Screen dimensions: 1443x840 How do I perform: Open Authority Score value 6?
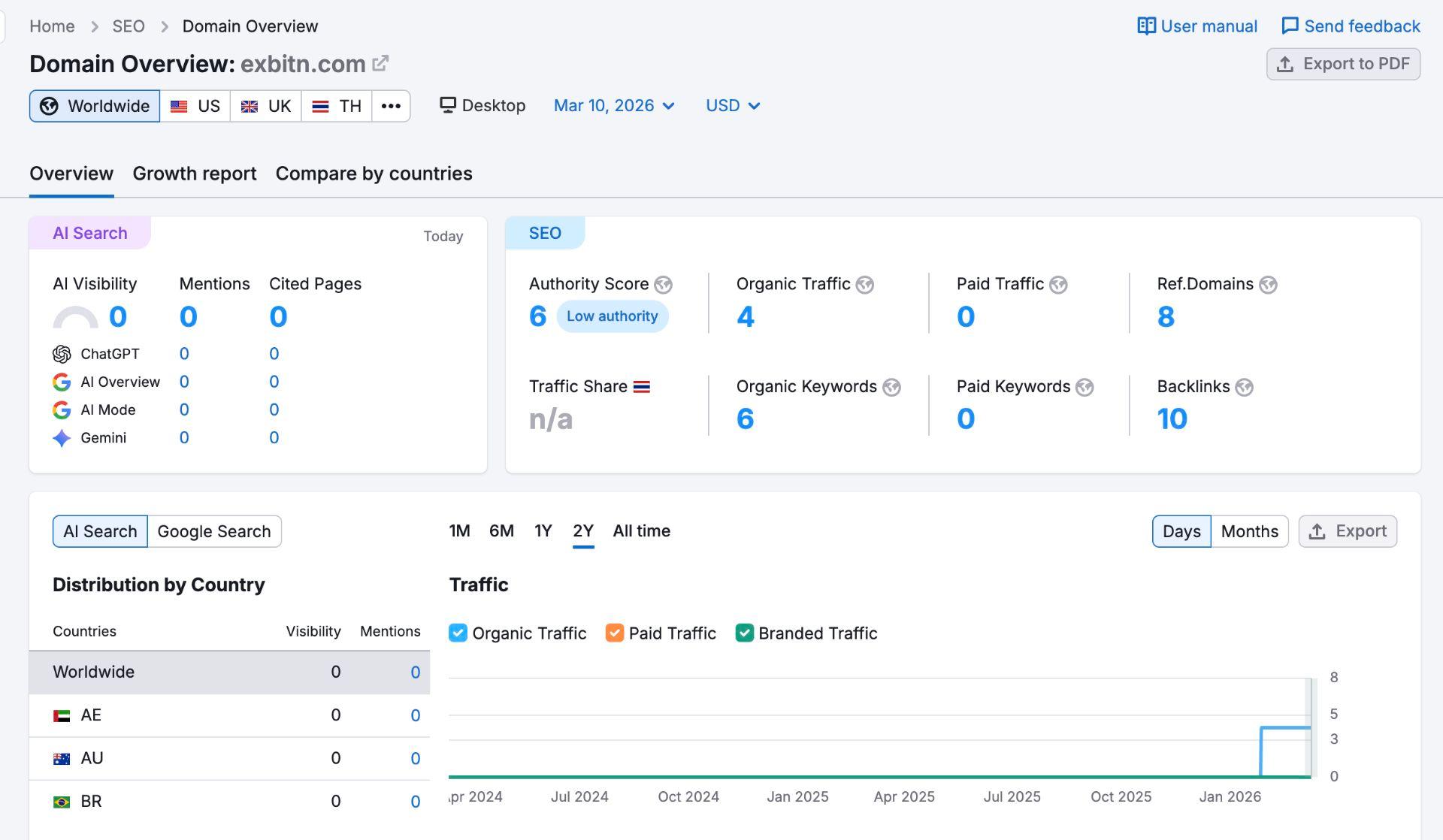coord(537,316)
